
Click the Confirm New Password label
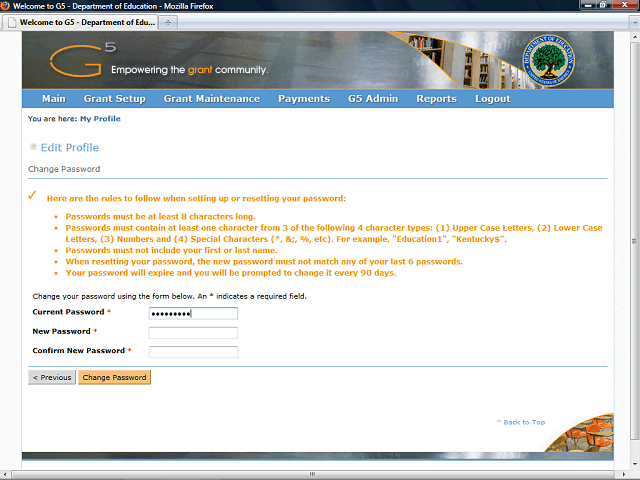pos(79,351)
